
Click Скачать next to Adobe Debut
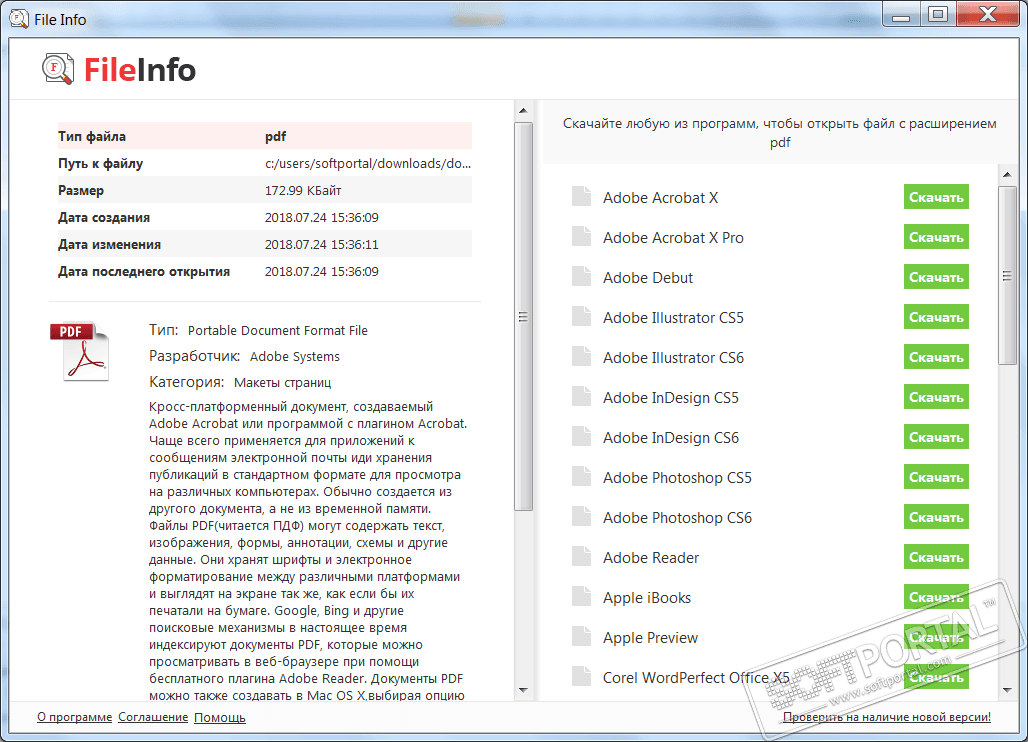click(x=936, y=277)
